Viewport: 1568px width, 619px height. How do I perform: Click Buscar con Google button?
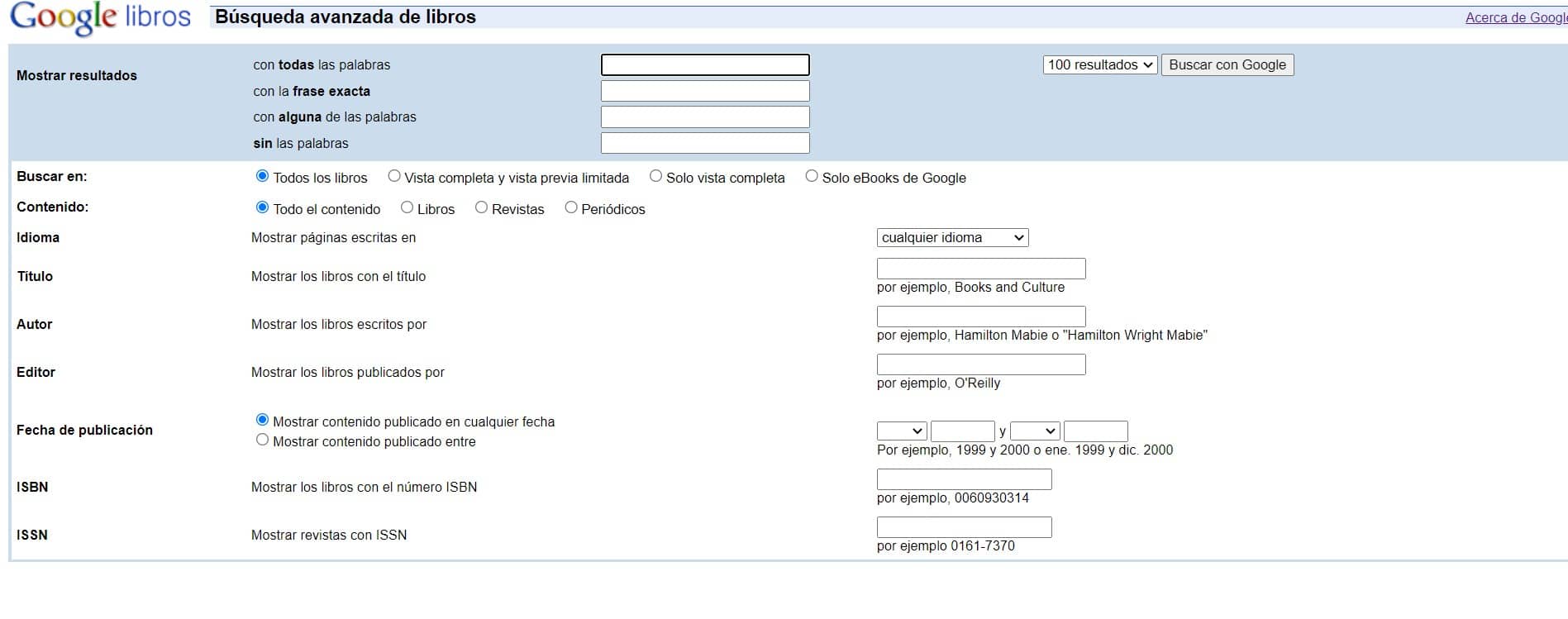[1227, 64]
